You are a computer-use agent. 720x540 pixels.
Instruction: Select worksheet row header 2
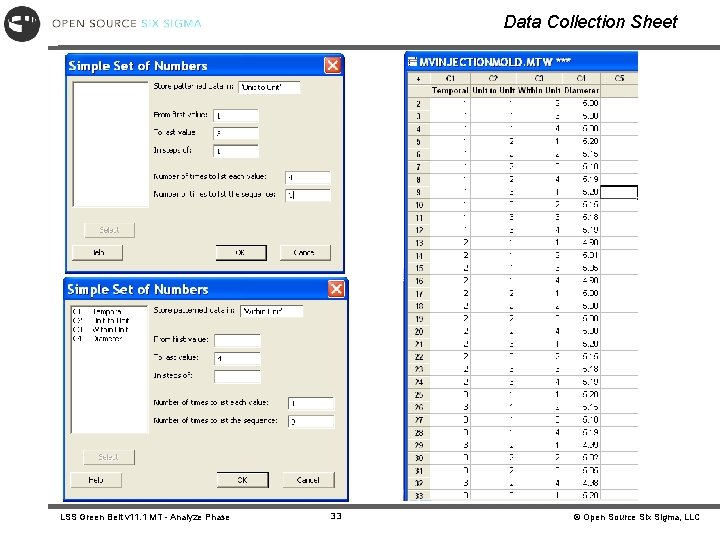click(x=418, y=104)
